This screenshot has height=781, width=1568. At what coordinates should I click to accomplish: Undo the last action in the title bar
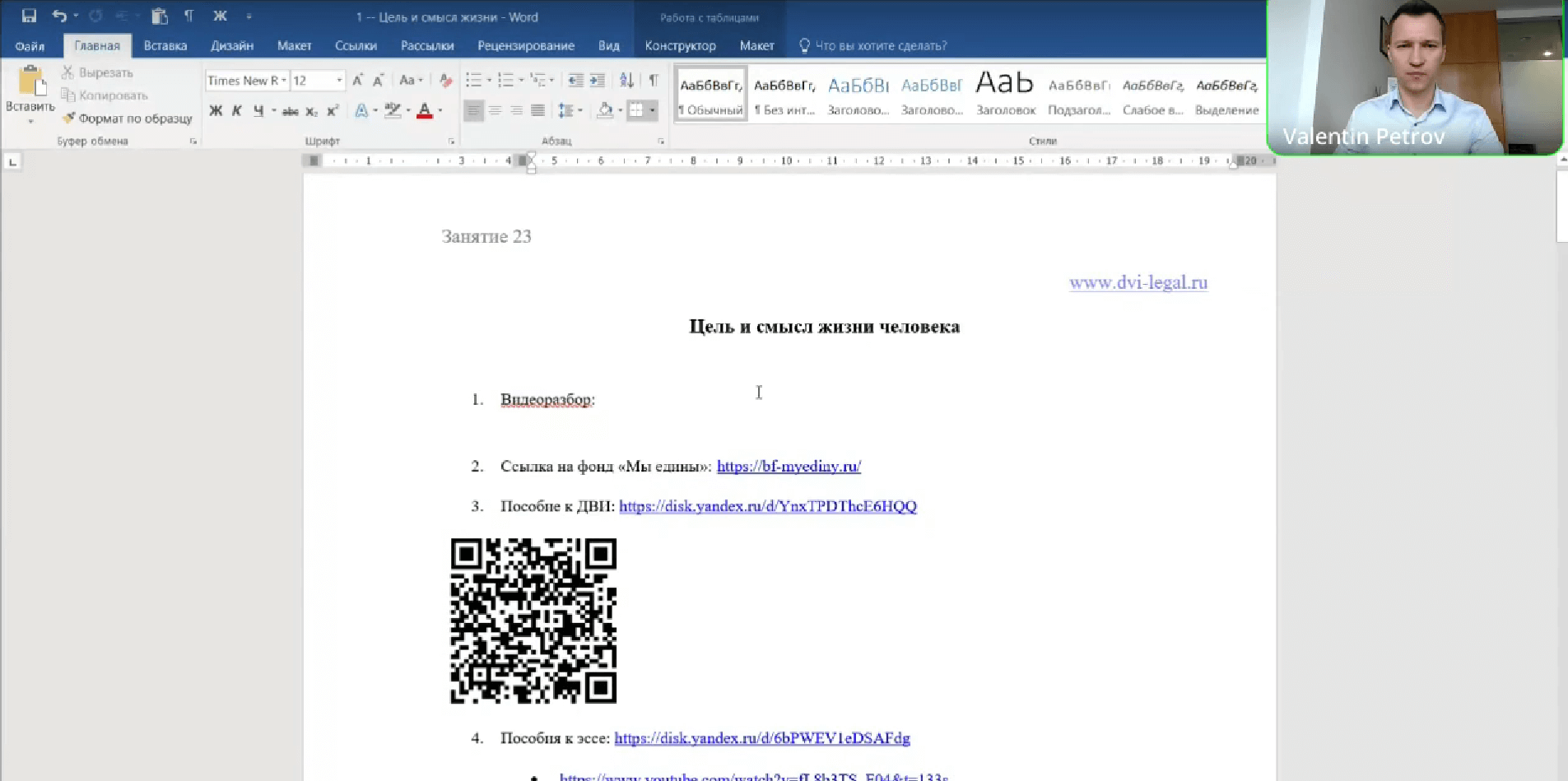58,16
